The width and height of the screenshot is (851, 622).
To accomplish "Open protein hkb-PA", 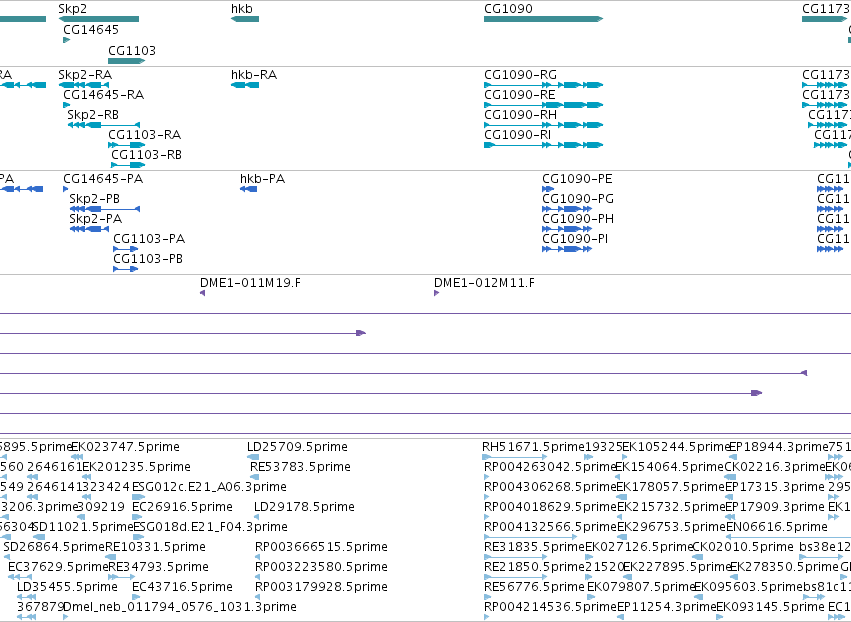I will pyautogui.click(x=262, y=179).
